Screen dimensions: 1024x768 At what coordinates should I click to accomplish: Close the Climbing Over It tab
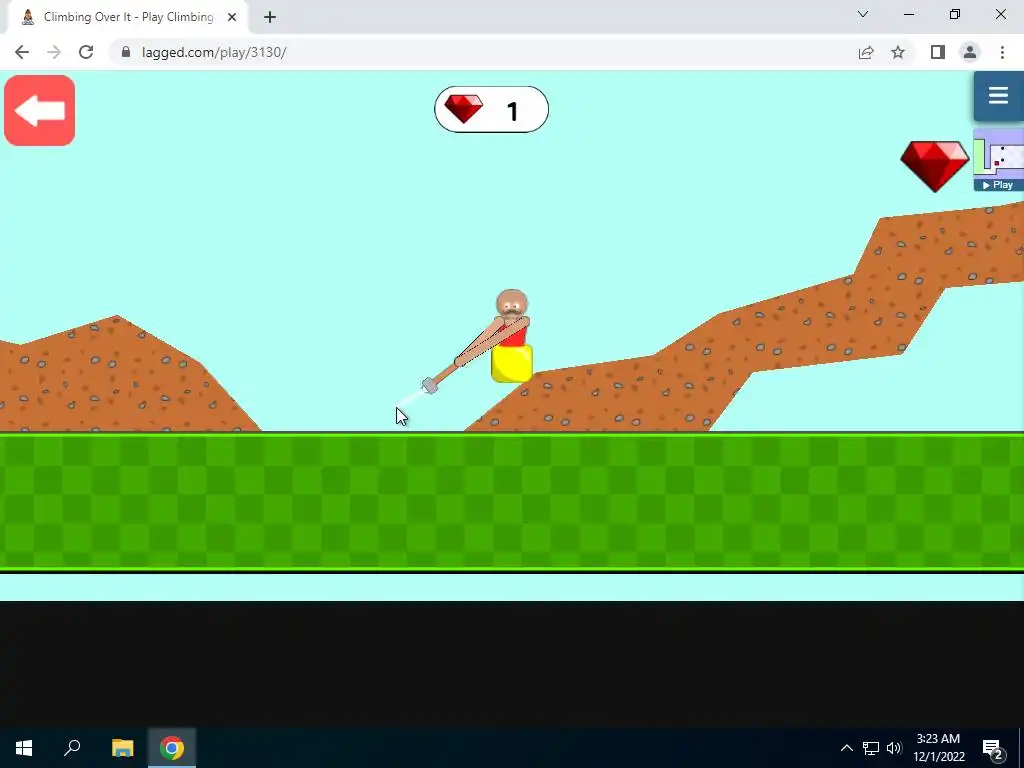[x=232, y=17]
